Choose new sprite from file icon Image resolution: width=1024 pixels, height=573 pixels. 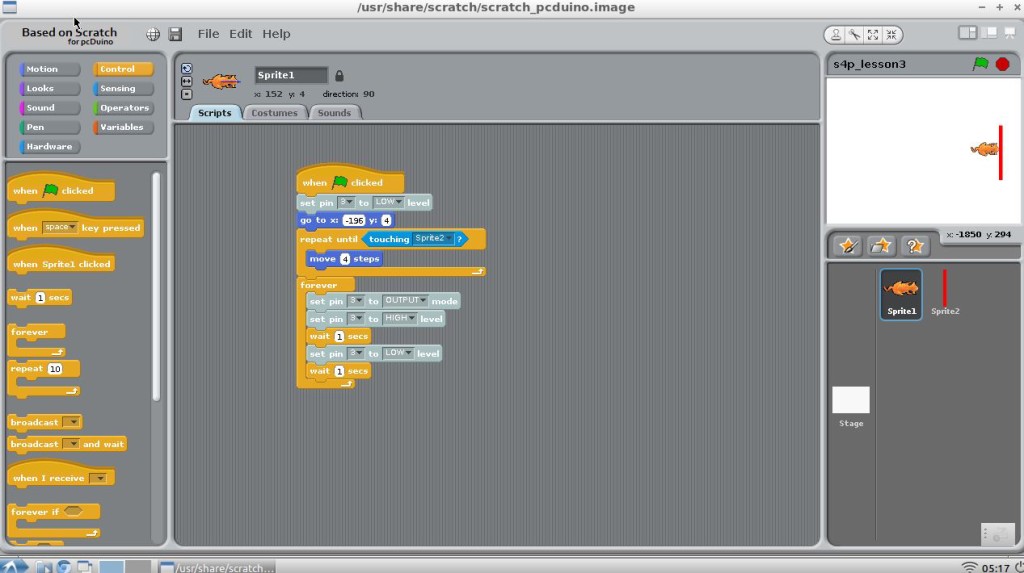880,246
